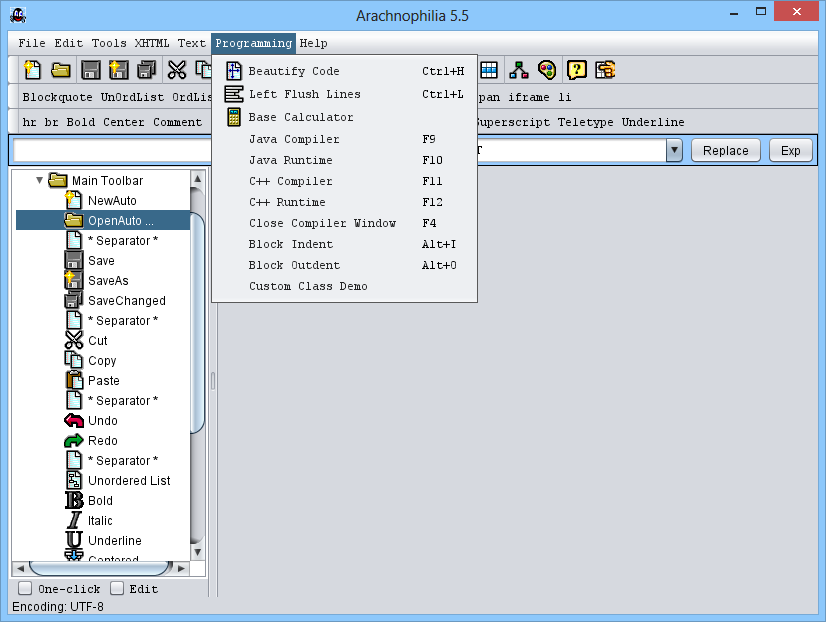826x622 pixels.
Task: Open Base Calculator from the menu
Action: point(345,117)
